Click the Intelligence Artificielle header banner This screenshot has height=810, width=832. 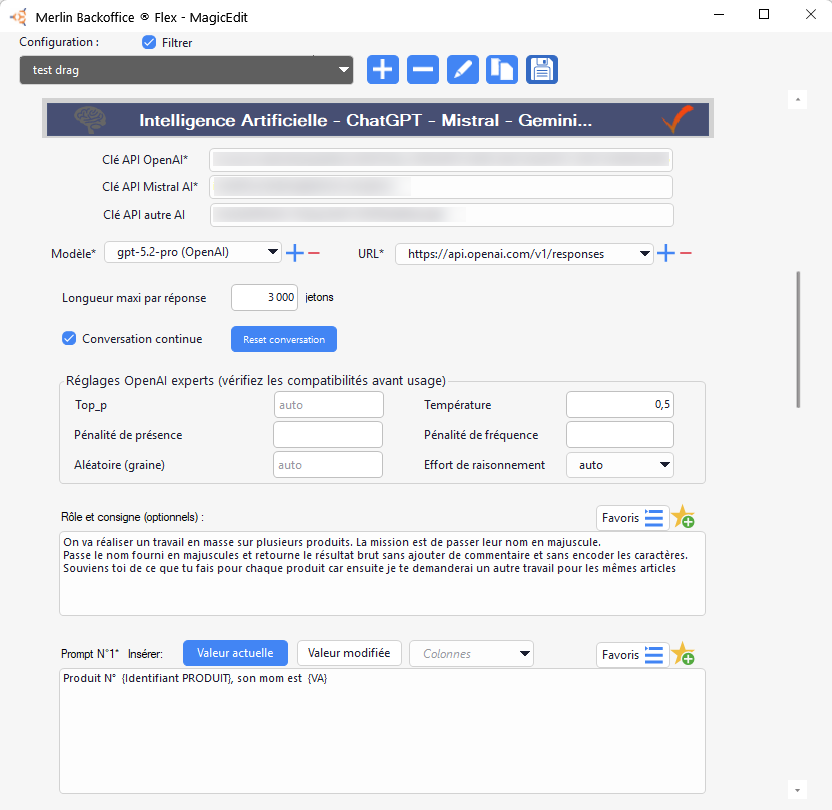(378, 119)
